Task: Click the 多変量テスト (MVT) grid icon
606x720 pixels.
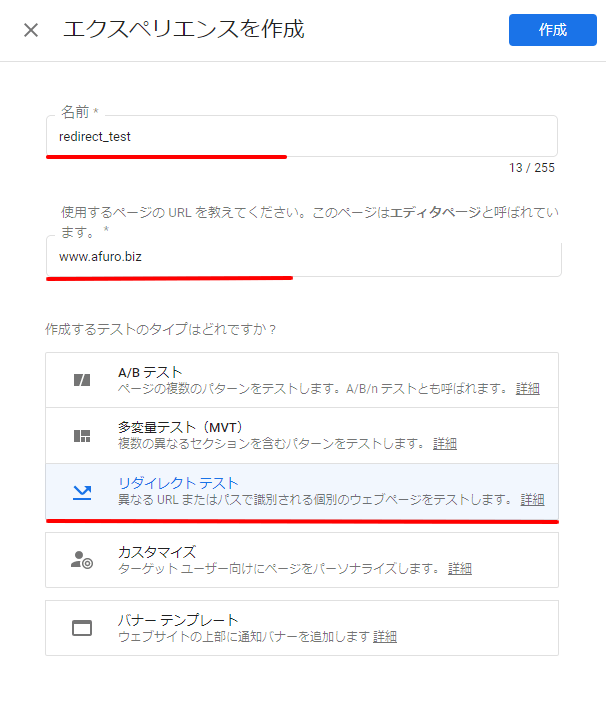Action: click(x=82, y=435)
